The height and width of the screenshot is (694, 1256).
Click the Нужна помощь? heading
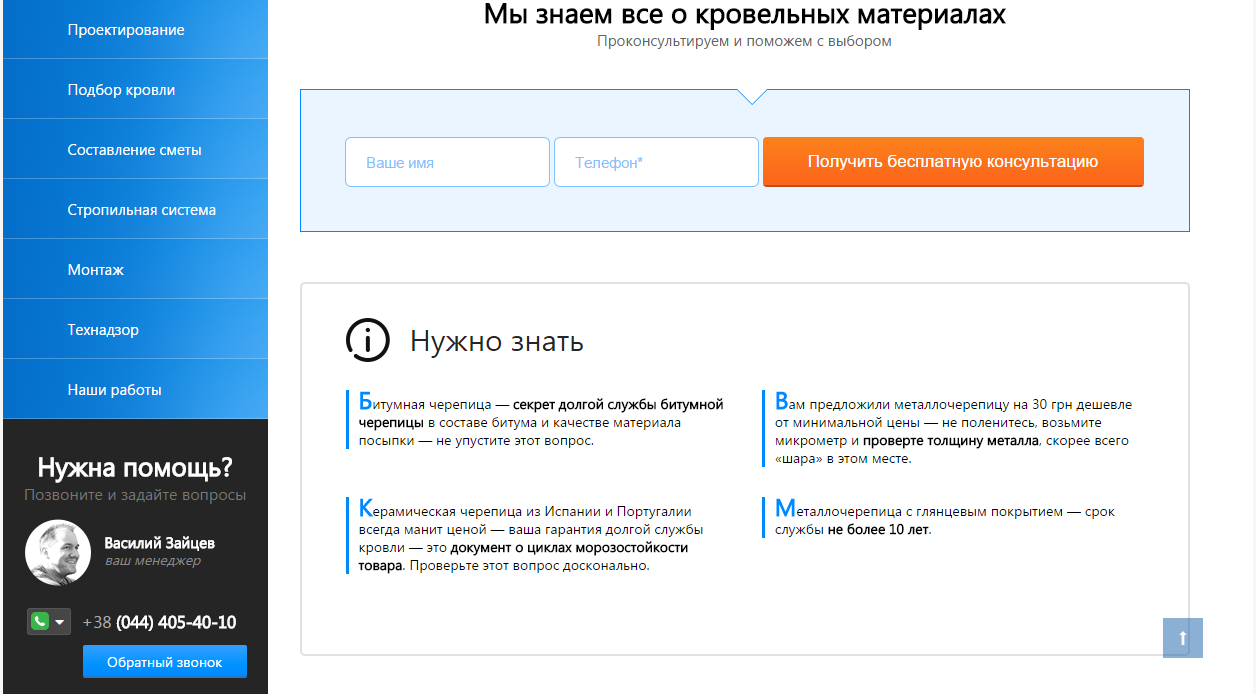[135, 467]
